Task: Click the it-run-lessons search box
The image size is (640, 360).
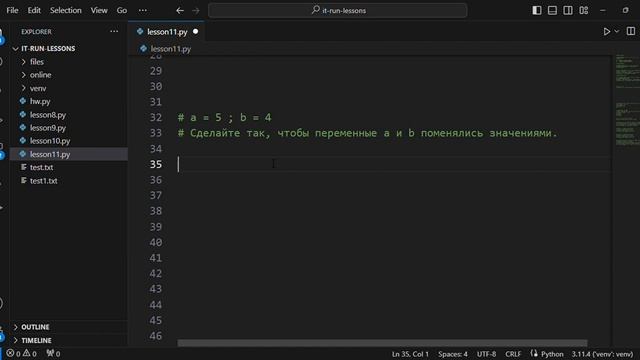Action: click(338, 10)
